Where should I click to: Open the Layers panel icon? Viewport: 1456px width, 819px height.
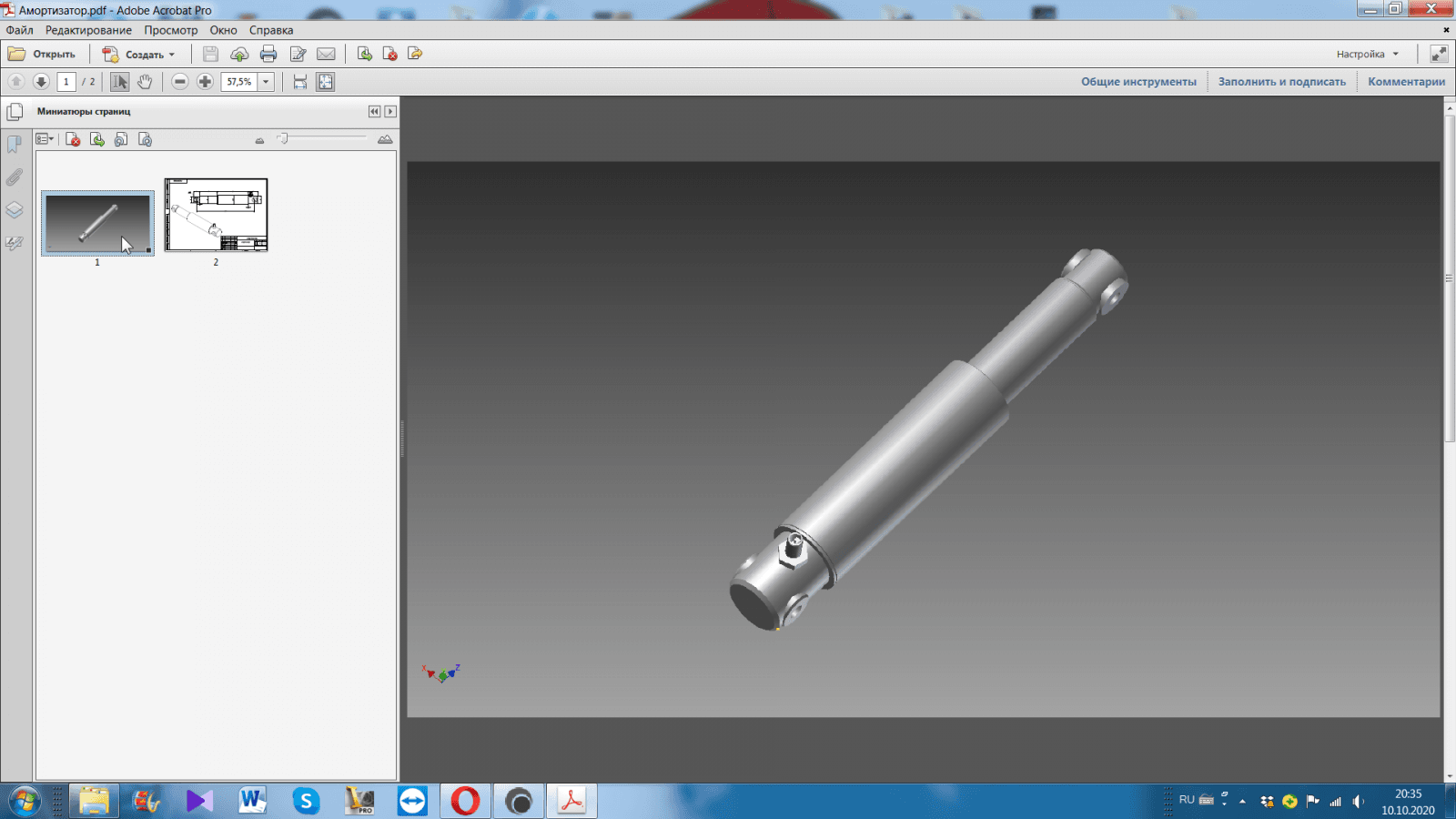coord(15,210)
